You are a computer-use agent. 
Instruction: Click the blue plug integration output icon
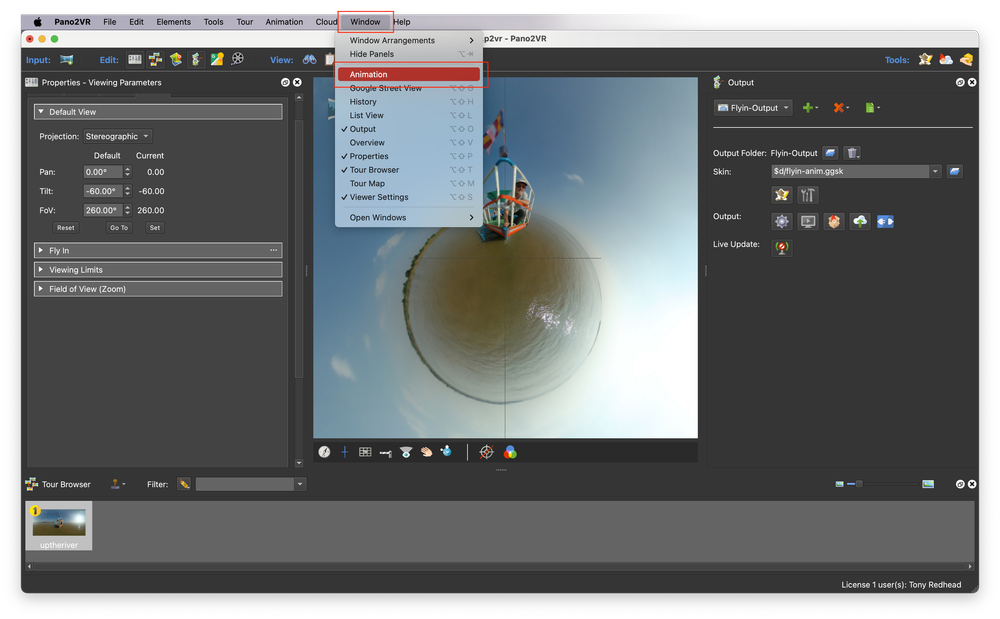click(885, 221)
